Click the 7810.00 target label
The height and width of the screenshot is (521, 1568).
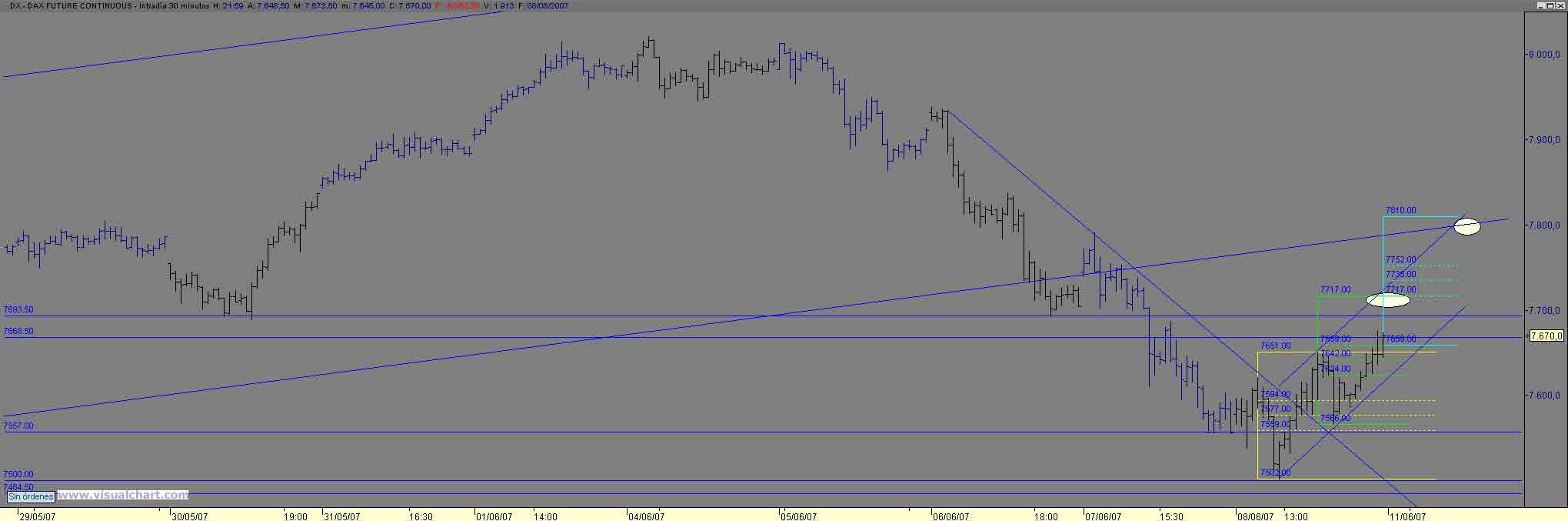click(1400, 210)
